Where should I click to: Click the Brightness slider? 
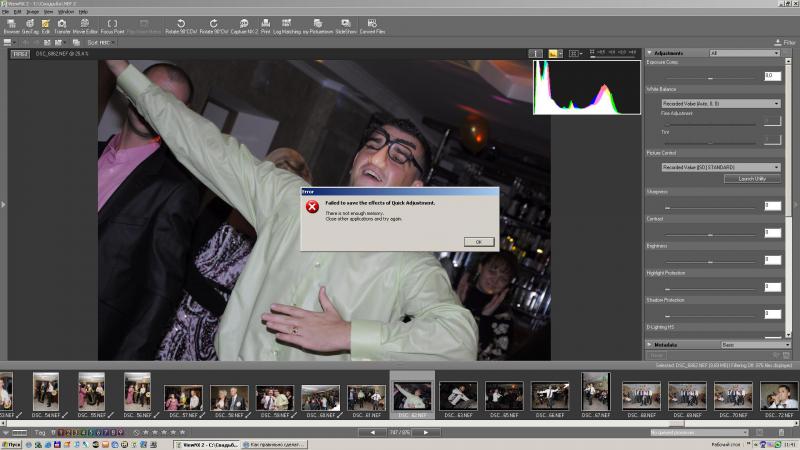(x=710, y=262)
